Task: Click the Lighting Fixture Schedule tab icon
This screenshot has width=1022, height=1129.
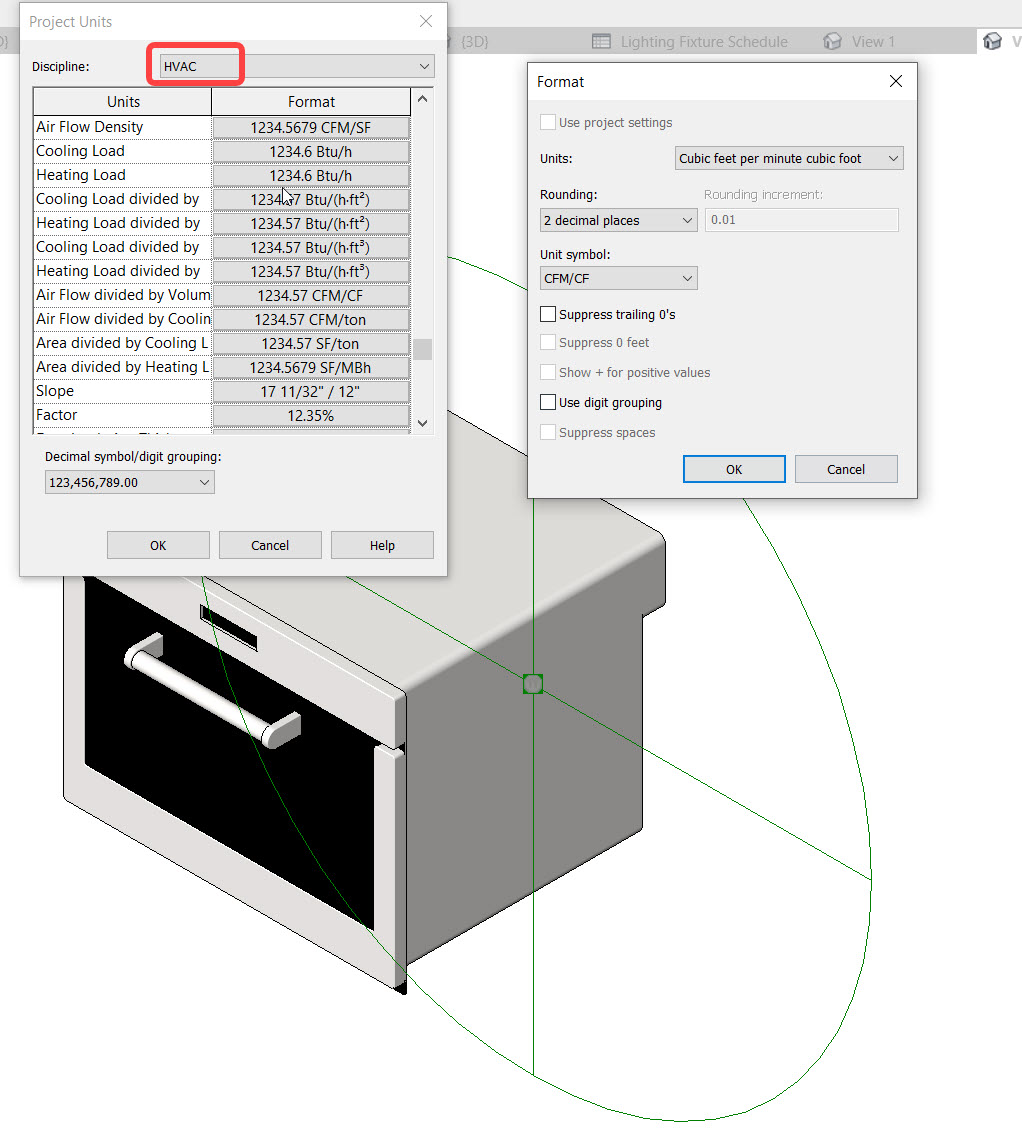Action: coord(601,42)
